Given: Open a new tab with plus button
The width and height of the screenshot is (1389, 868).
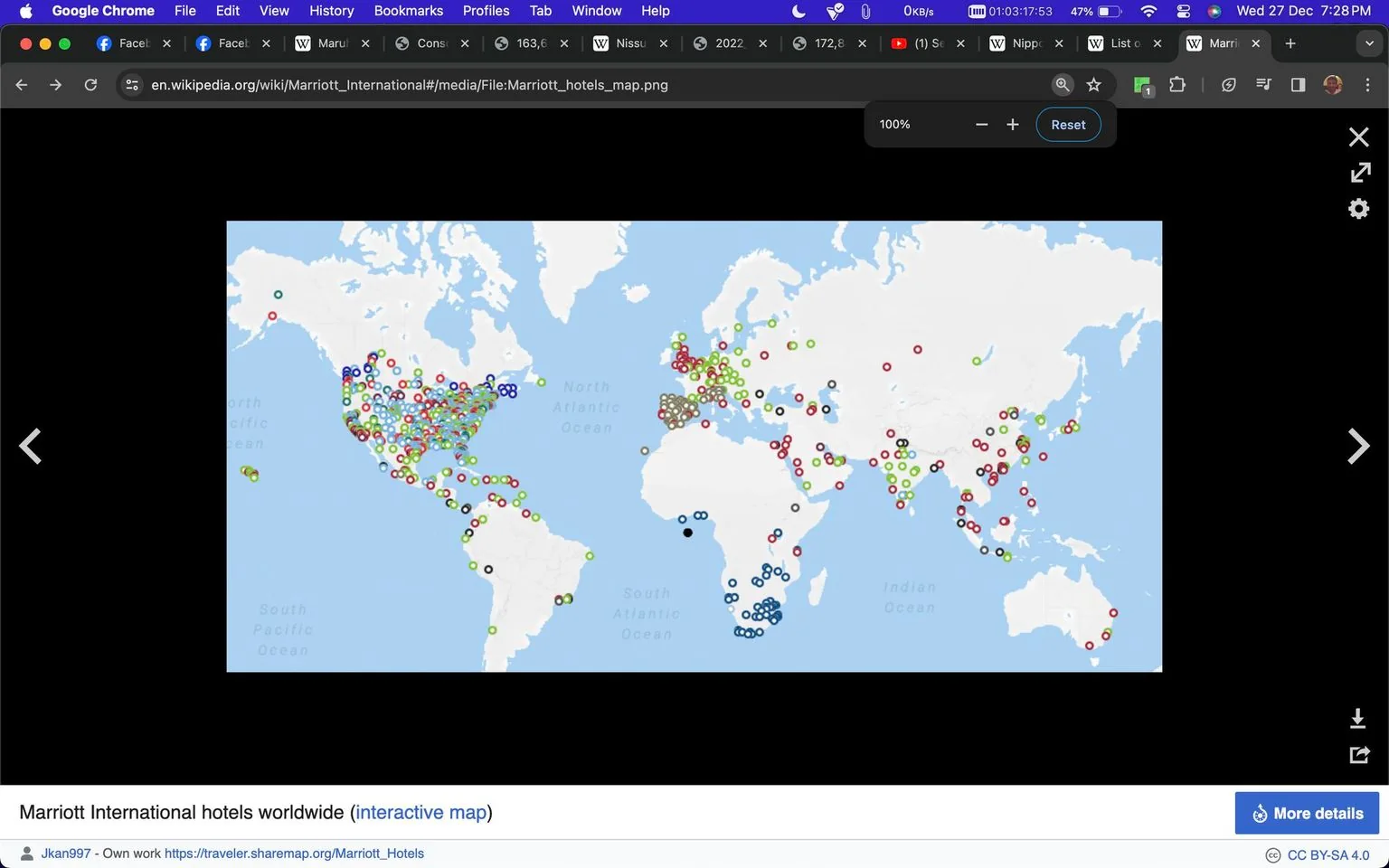Looking at the screenshot, I should [x=1290, y=43].
